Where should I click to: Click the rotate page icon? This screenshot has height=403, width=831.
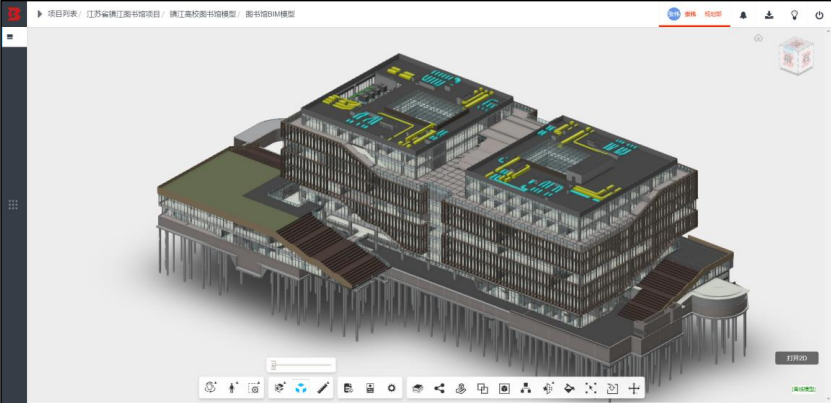(x=612, y=389)
